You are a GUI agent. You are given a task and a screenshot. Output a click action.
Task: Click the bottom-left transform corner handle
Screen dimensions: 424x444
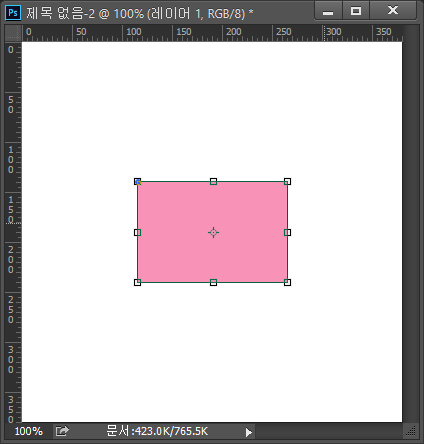[137, 282]
